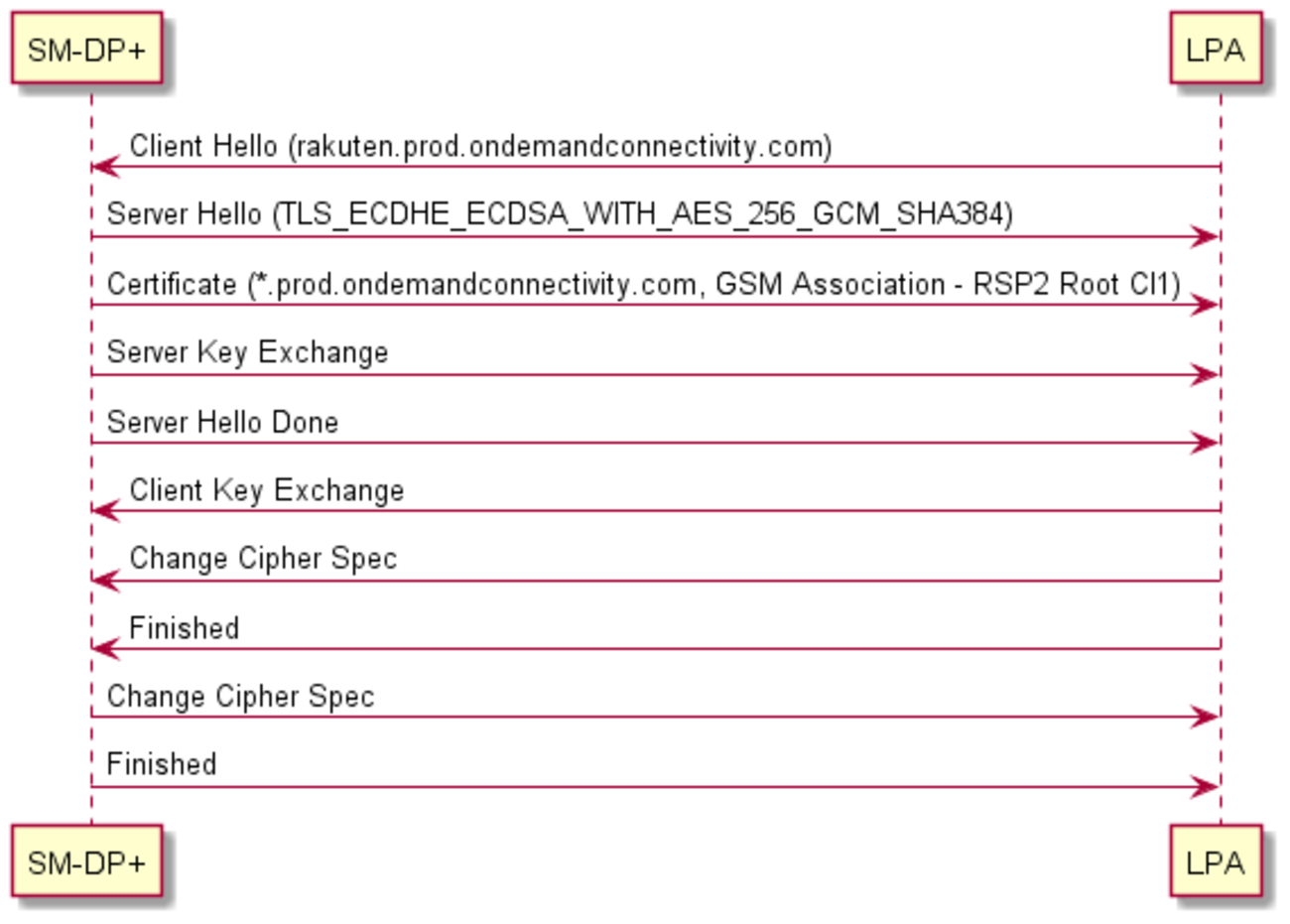Click the Server Hello Done label
This screenshot has height=924, width=1290.
tap(222, 423)
